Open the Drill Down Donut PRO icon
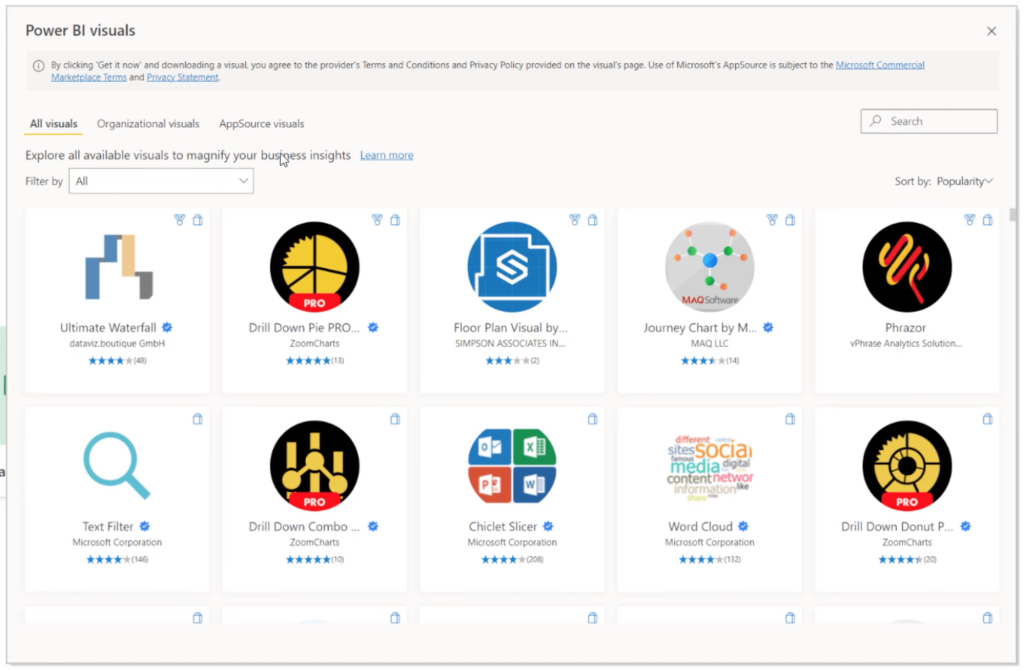The width and height of the screenshot is (1024, 671). pos(907,465)
